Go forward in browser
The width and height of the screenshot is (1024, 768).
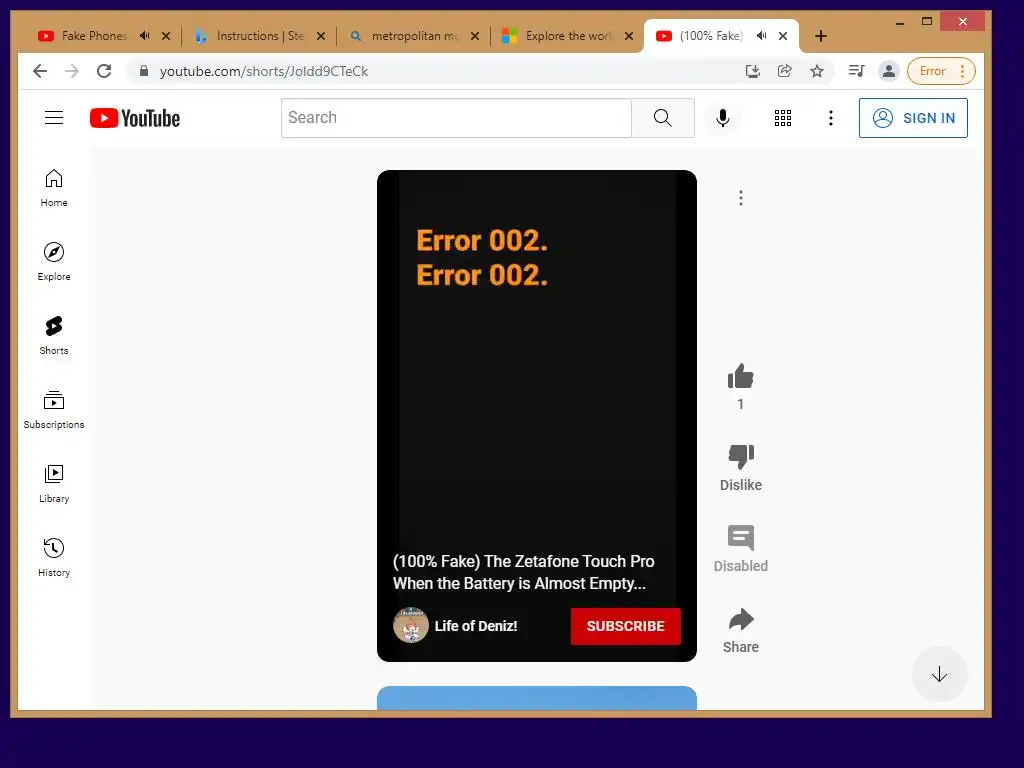(x=72, y=71)
